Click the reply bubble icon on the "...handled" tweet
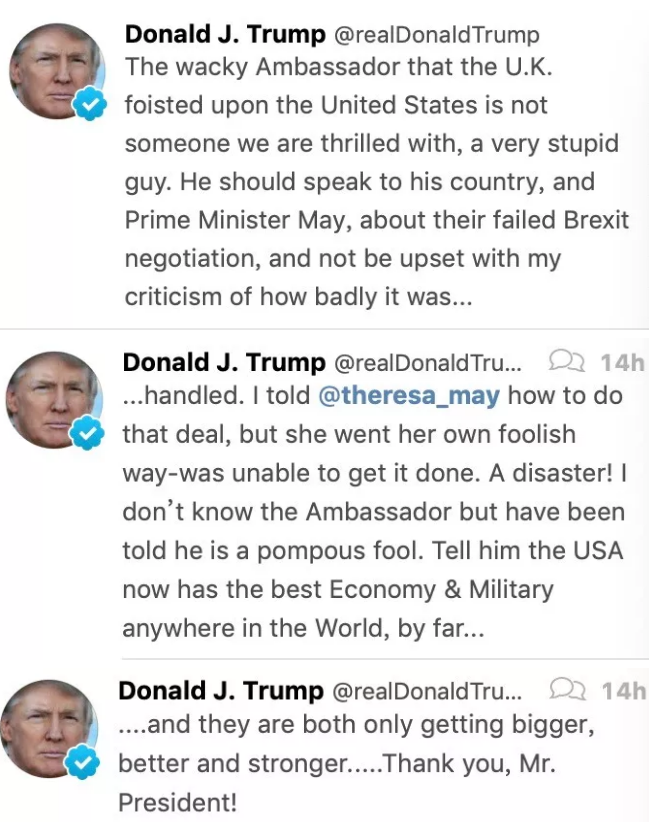Image resolution: width=649 pixels, height=822 pixels. click(566, 361)
